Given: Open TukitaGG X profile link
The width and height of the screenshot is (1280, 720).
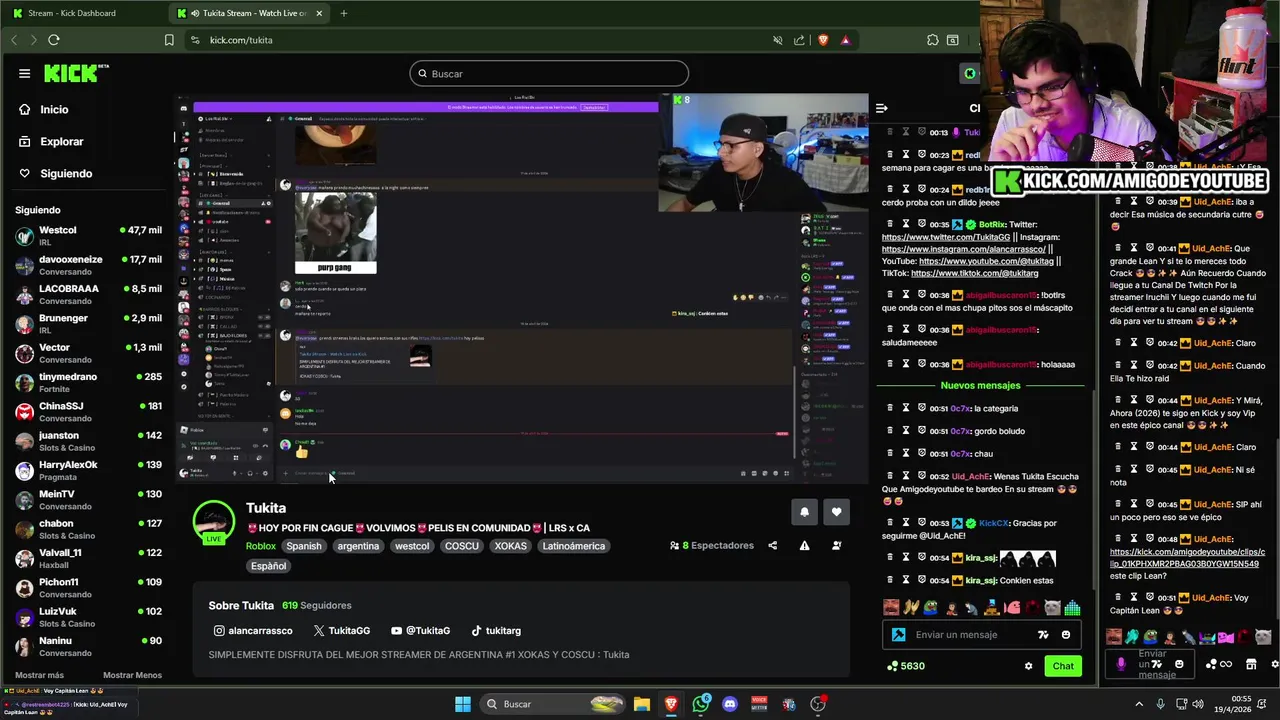Looking at the screenshot, I should click(x=342, y=631).
